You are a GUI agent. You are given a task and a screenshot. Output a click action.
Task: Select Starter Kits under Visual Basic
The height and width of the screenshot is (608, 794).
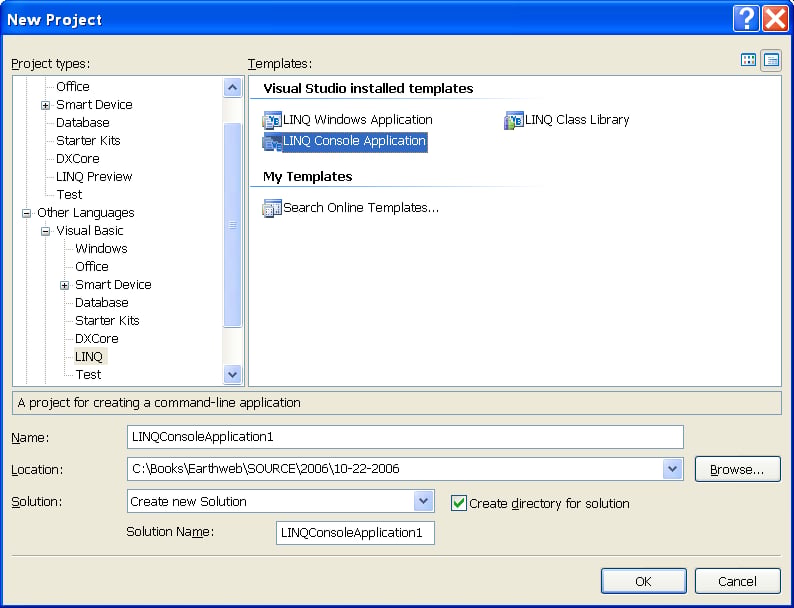(x=107, y=320)
